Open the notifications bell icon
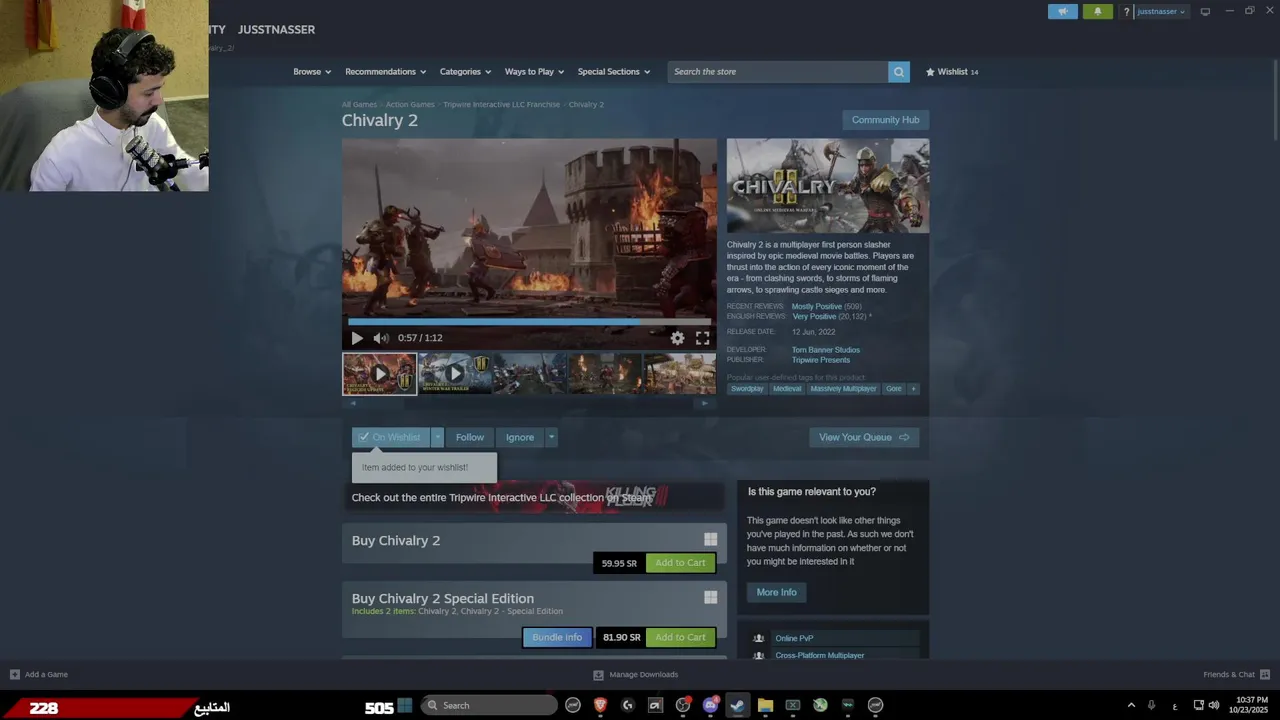Viewport: 1280px width, 720px height. click(1097, 12)
